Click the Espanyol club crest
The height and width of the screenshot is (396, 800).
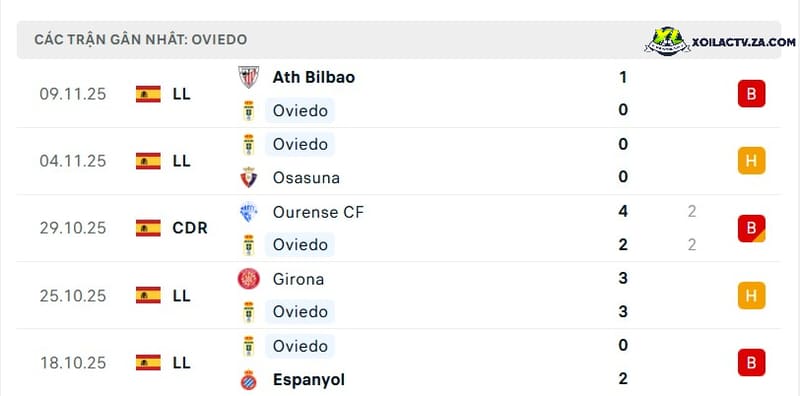(248, 380)
